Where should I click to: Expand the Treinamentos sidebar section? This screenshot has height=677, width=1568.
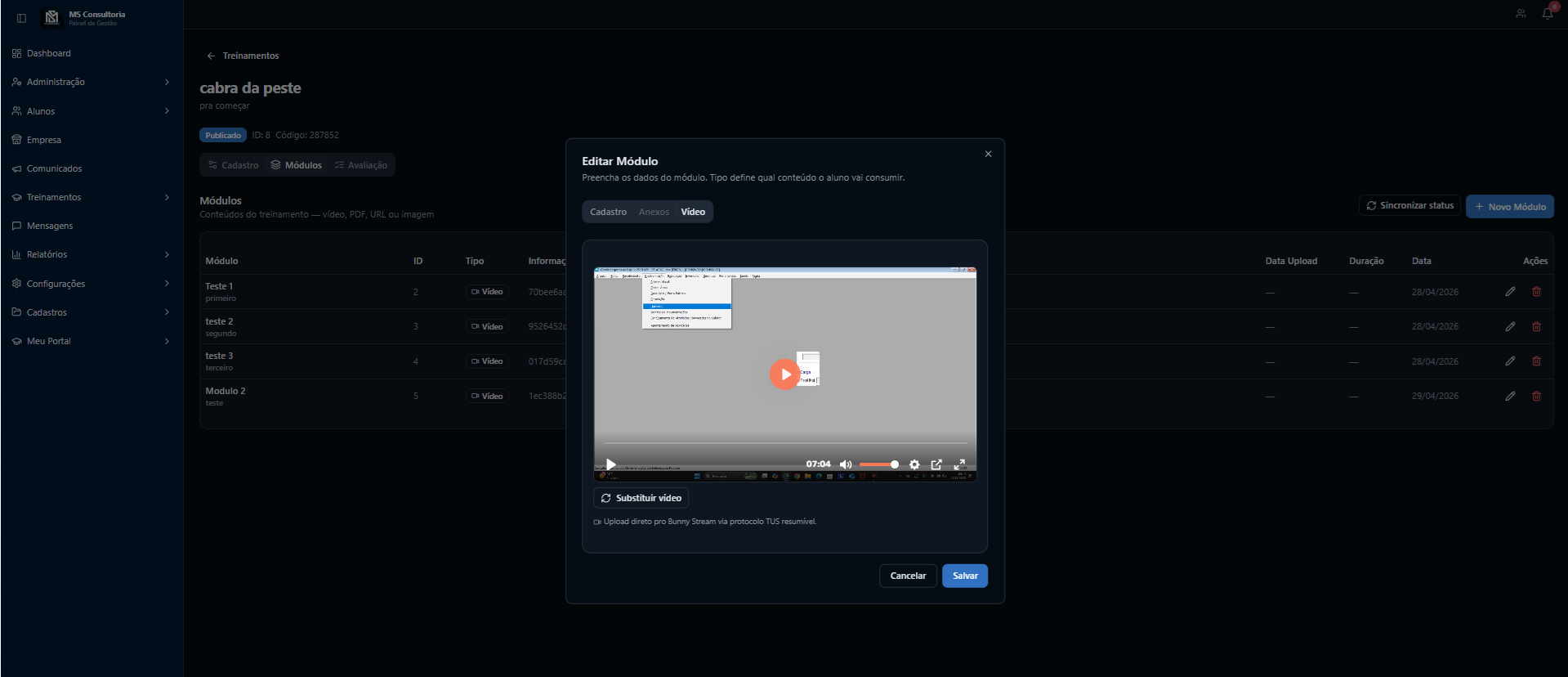pyautogui.click(x=92, y=197)
